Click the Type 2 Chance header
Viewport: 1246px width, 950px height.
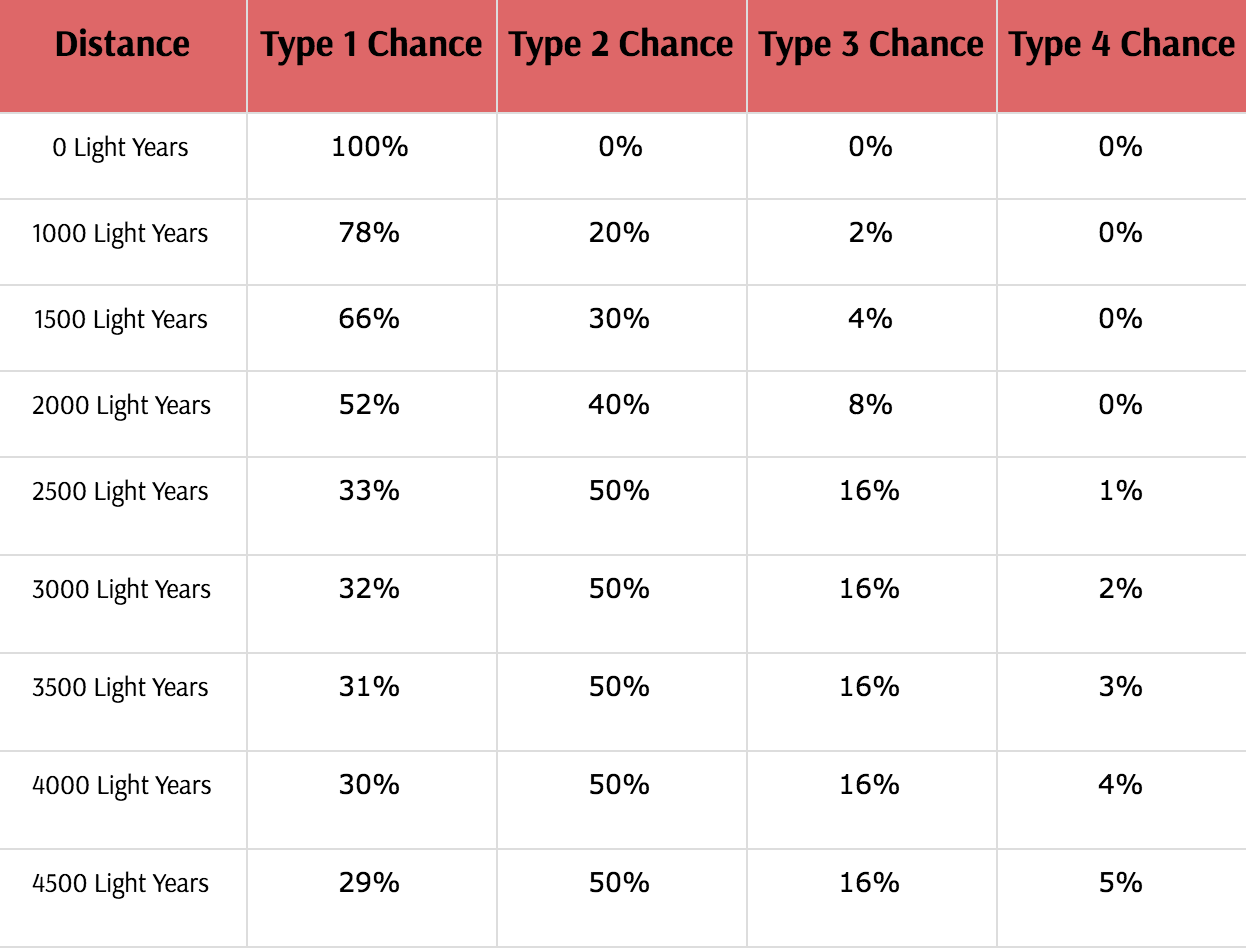(x=621, y=45)
